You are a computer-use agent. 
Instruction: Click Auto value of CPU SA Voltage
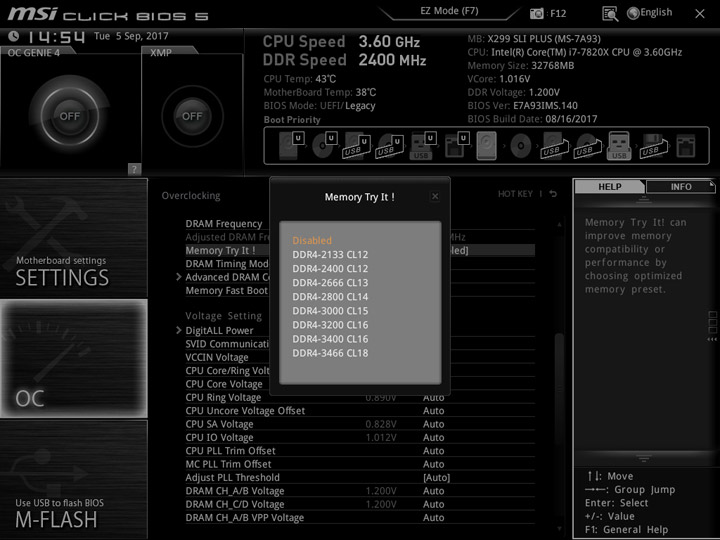pyautogui.click(x=433, y=424)
